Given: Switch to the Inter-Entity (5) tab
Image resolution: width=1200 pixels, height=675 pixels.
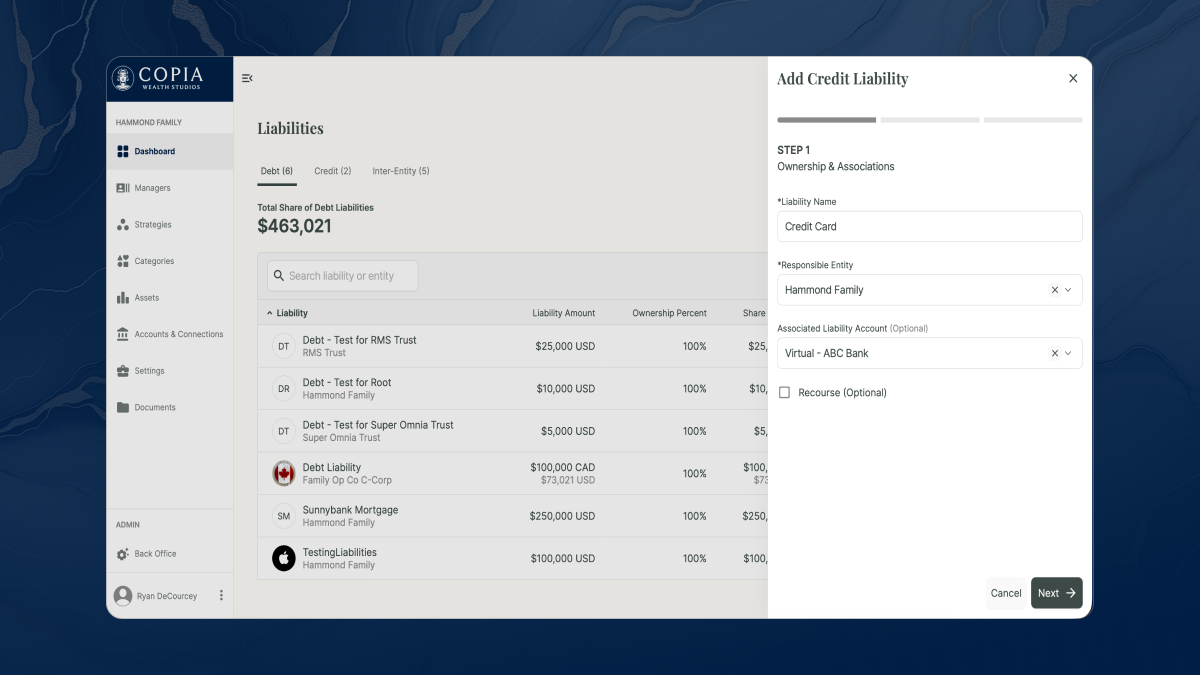Looking at the screenshot, I should click(401, 171).
